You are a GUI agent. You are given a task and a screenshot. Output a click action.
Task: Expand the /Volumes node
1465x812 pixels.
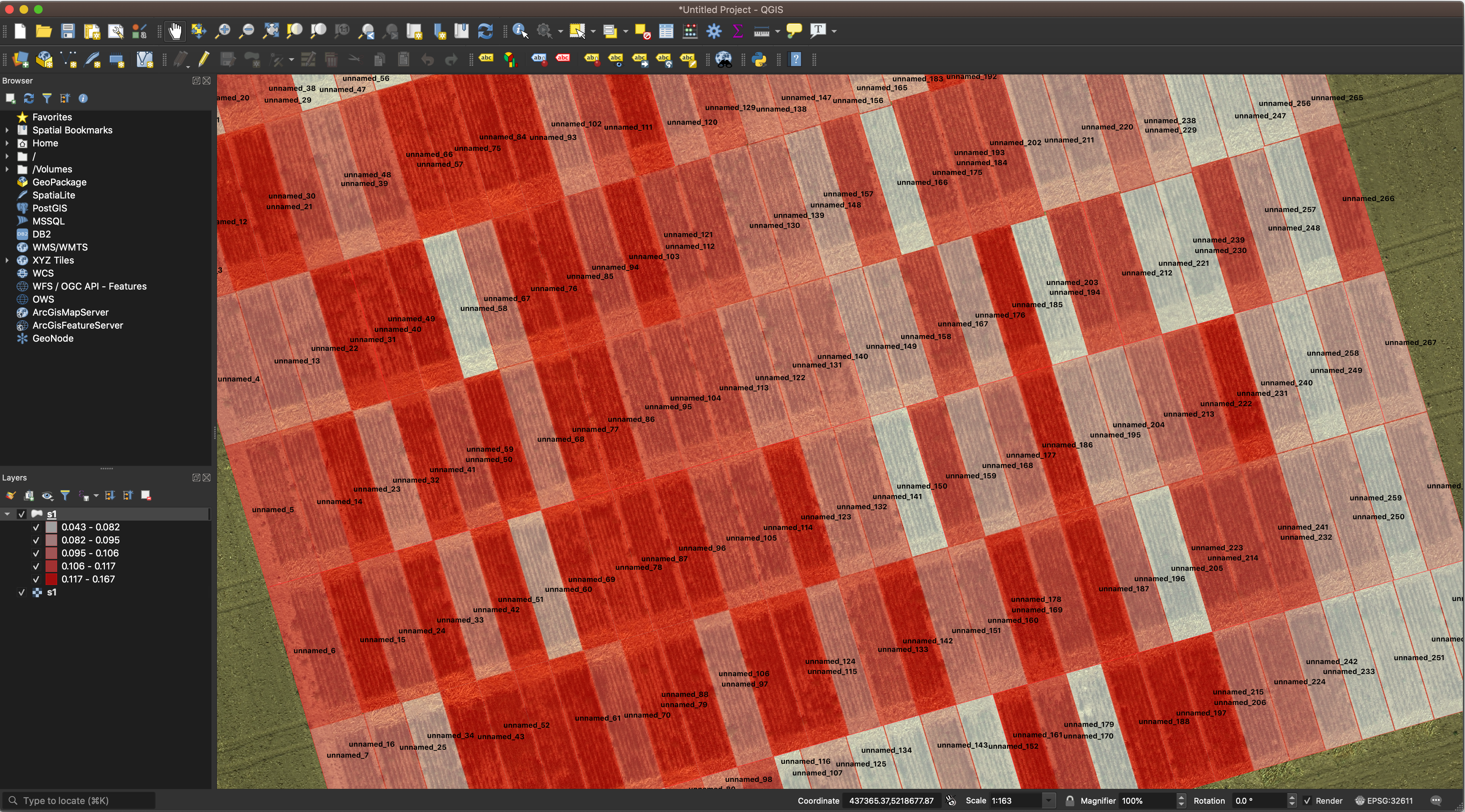click(x=7, y=169)
